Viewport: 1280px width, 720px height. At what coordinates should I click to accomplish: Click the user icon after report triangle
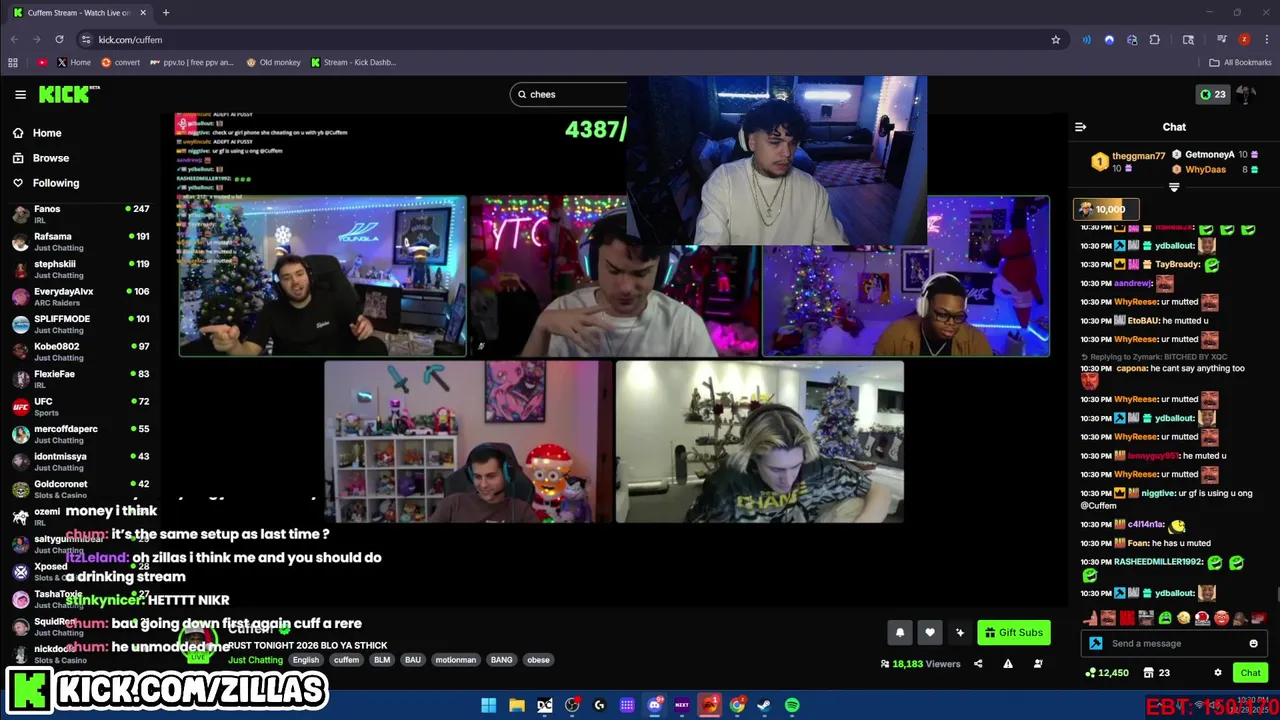pos(1038,664)
